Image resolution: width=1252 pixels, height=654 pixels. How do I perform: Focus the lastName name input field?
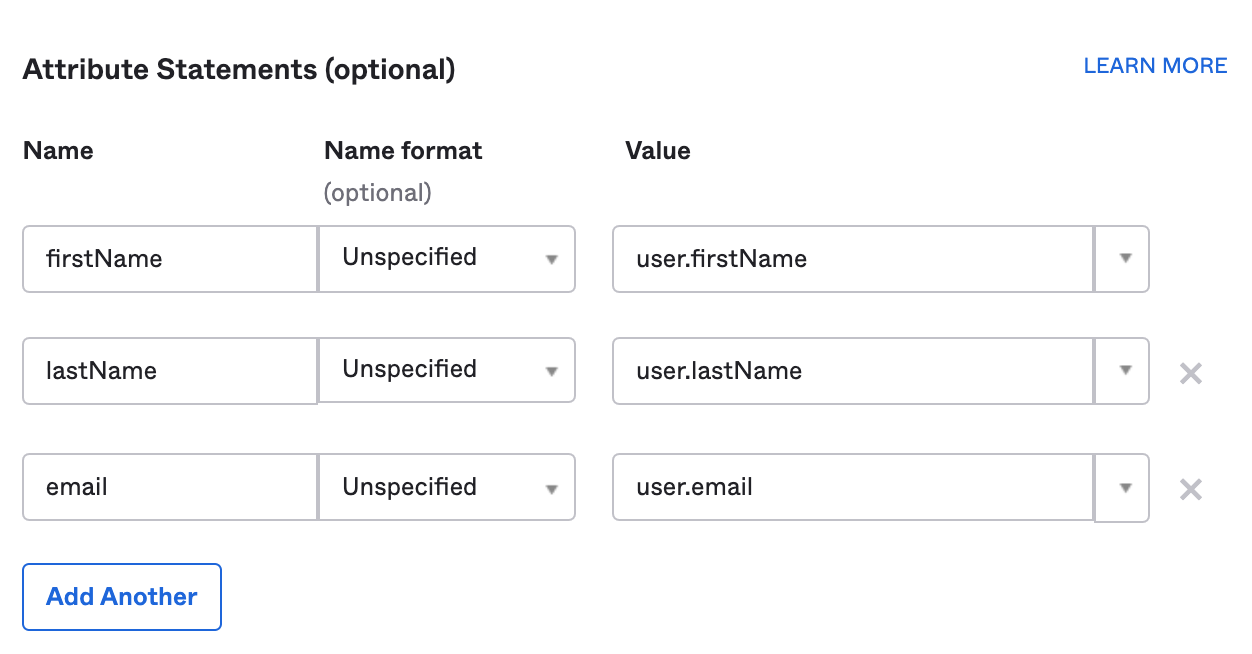(x=170, y=371)
